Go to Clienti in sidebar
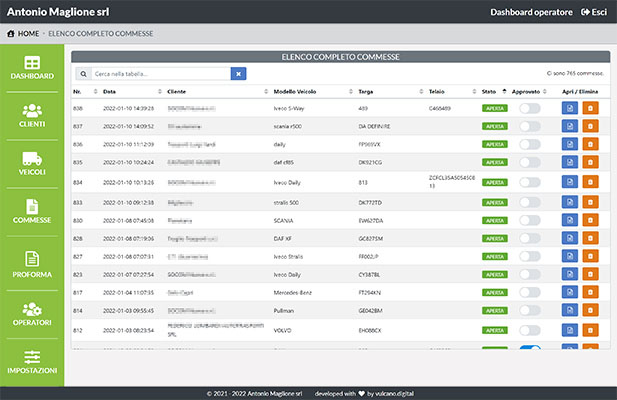 [x=32, y=115]
